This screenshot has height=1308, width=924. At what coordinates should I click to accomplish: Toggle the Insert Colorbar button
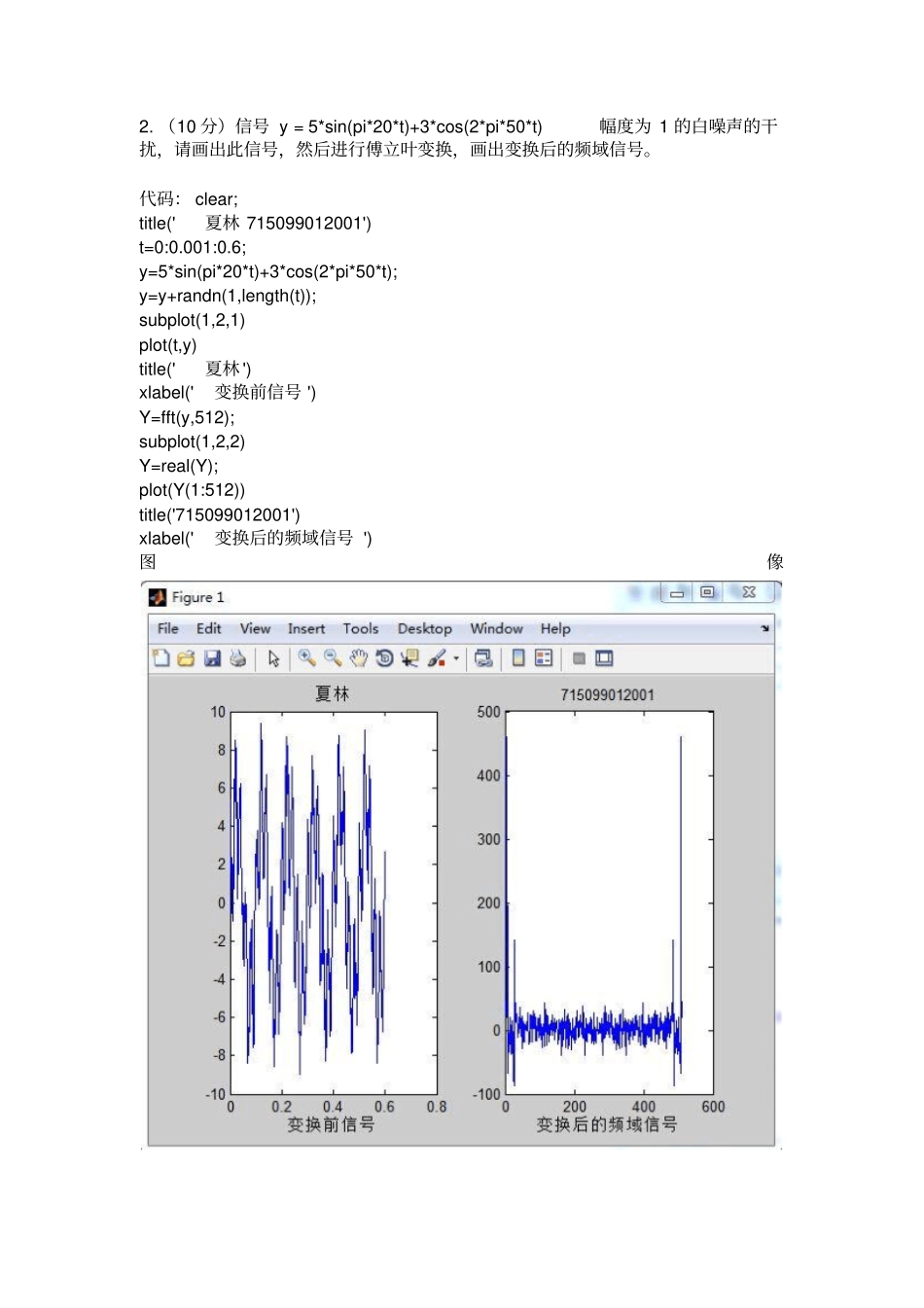518,658
